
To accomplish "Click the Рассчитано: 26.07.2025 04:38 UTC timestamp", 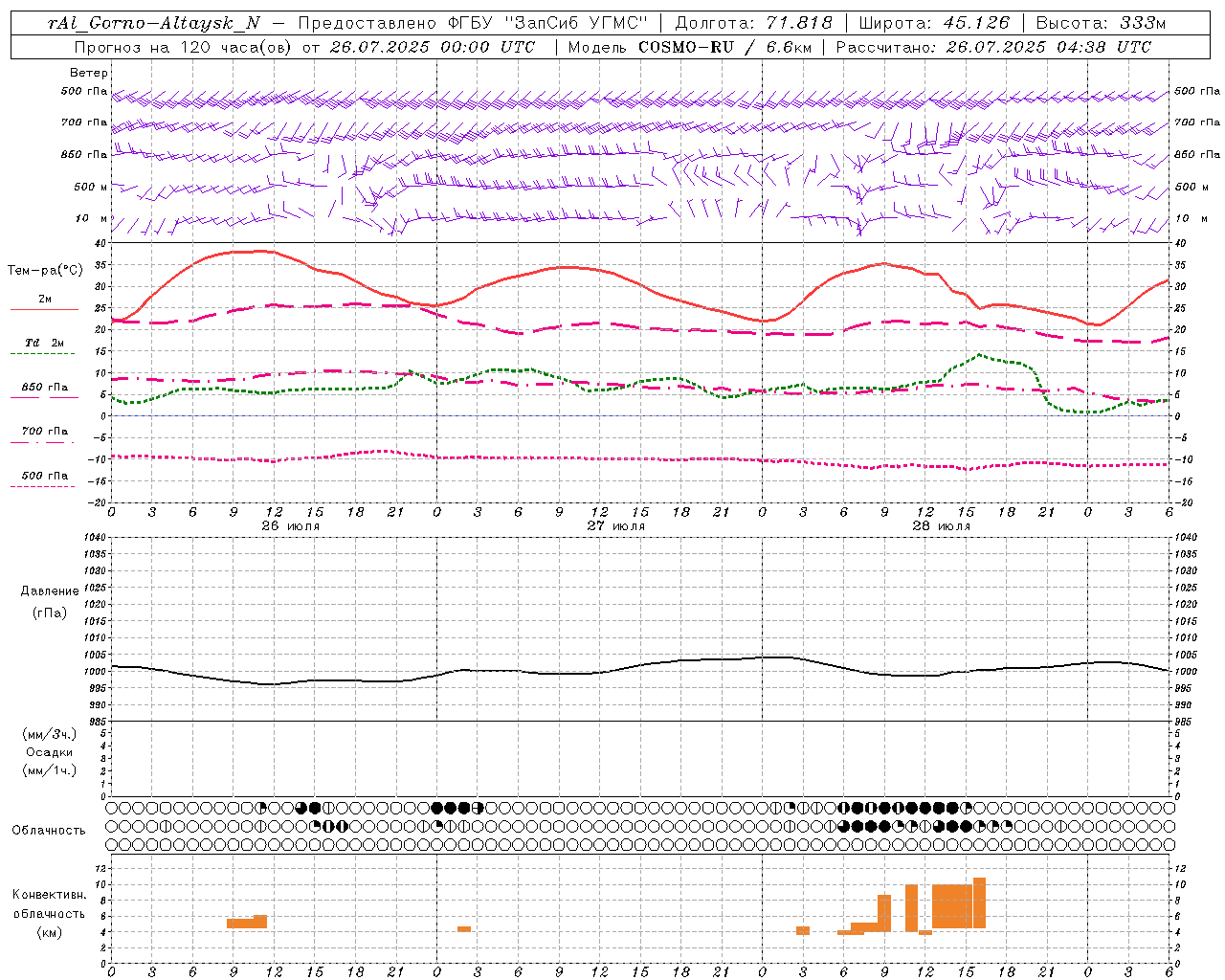I will (993, 47).
